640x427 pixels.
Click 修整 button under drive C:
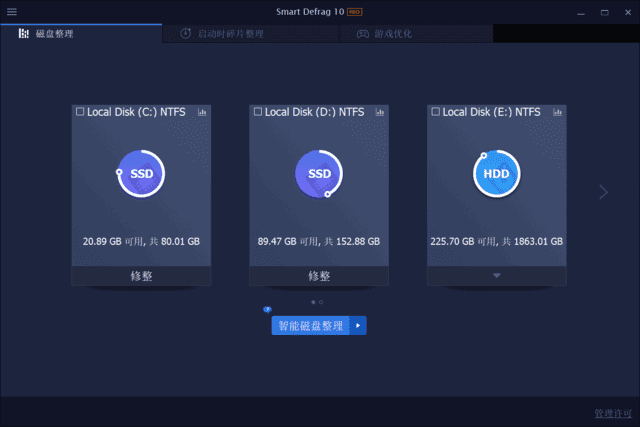pos(141,276)
